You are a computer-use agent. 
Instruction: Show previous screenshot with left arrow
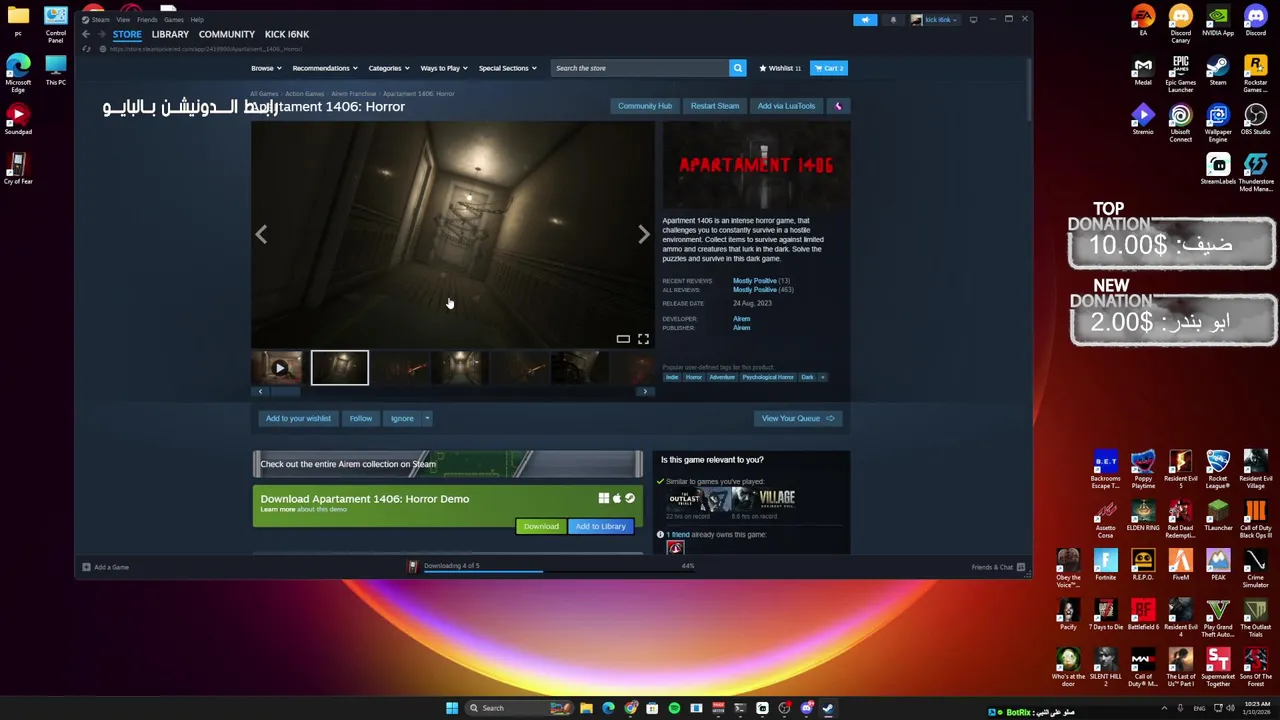(261, 234)
